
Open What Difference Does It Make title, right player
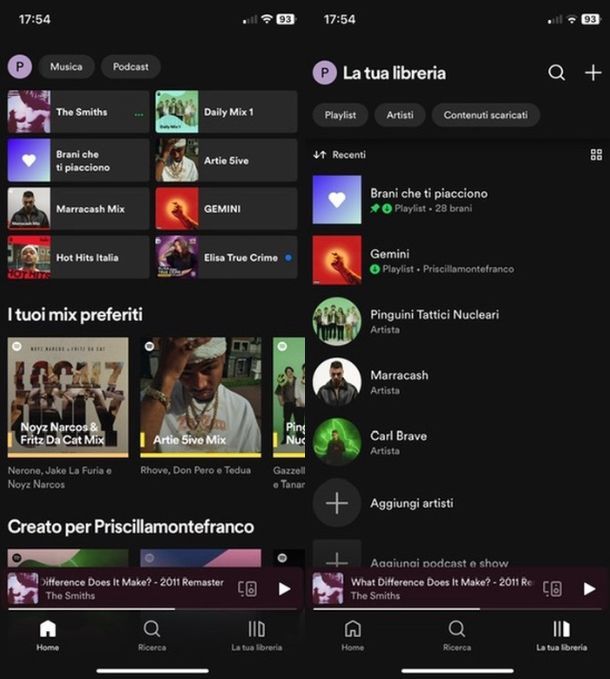(x=442, y=582)
